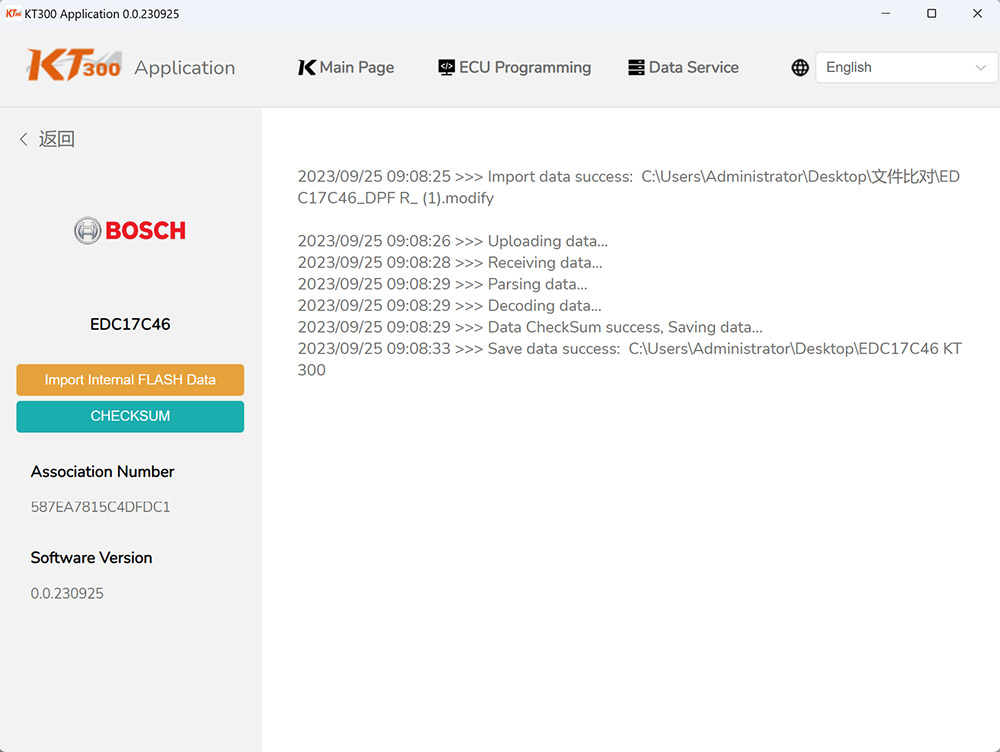Viewport: 1000px width, 752px height.
Task: Click the 返回 back link
Action: pyautogui.click(x=57, y=139)
